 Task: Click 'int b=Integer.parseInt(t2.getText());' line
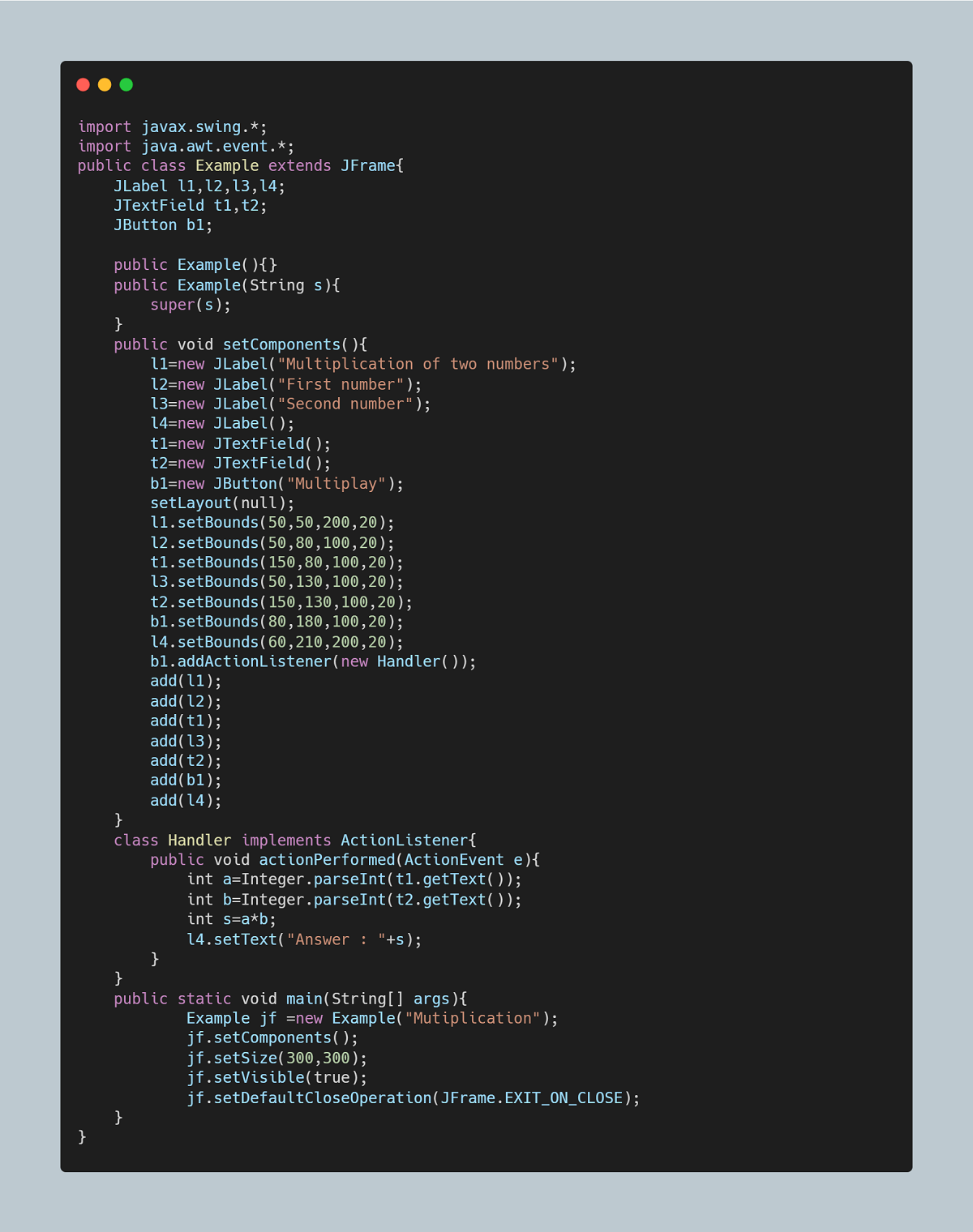pos(354,900)
